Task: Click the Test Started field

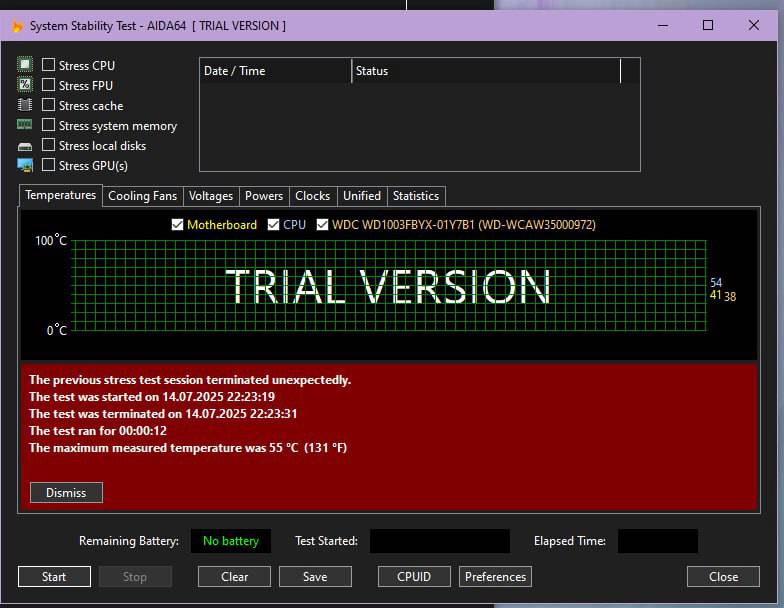Action: pos(439,541)
